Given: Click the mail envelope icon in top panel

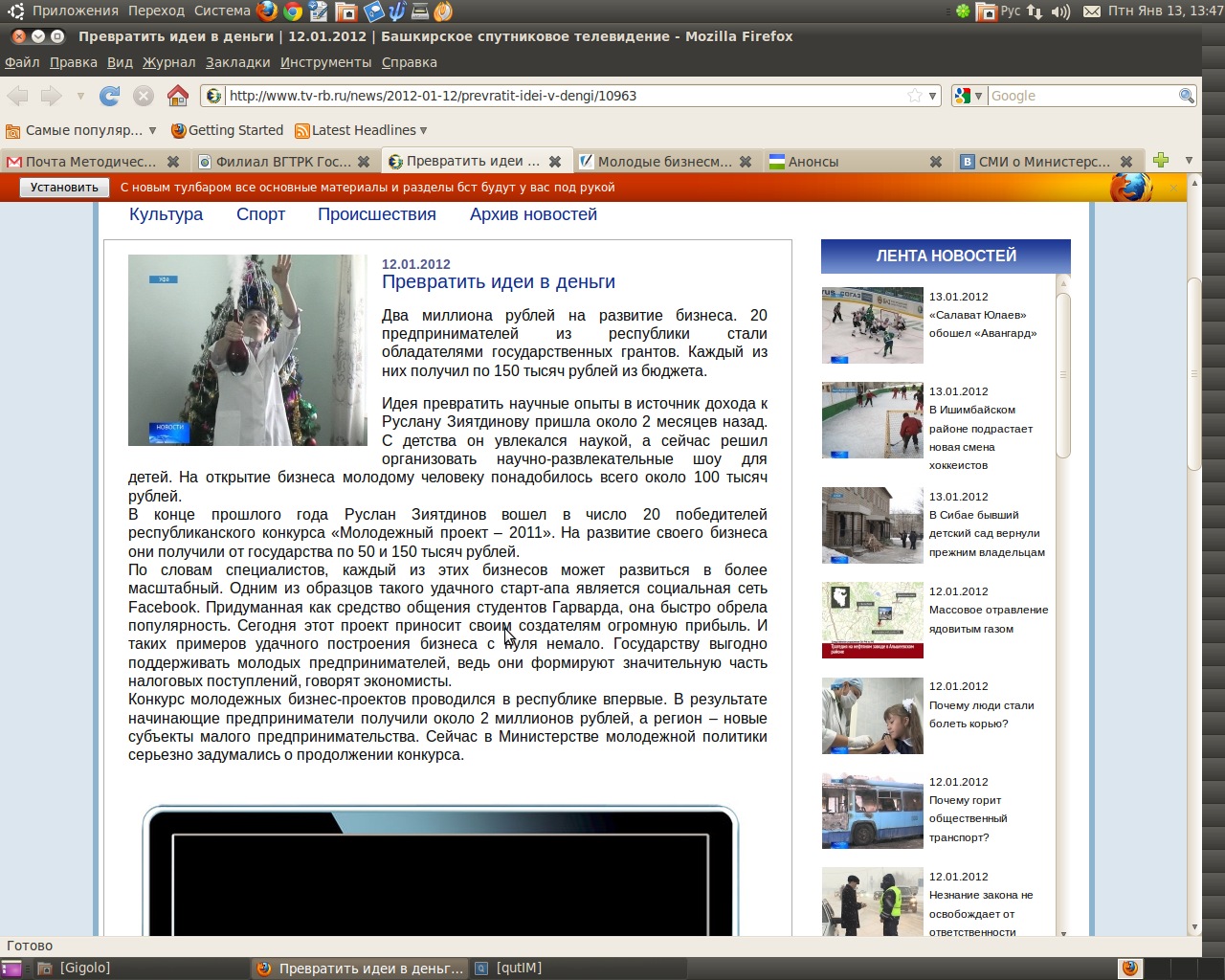Looking at the screenshot, I should [1091, 11].
